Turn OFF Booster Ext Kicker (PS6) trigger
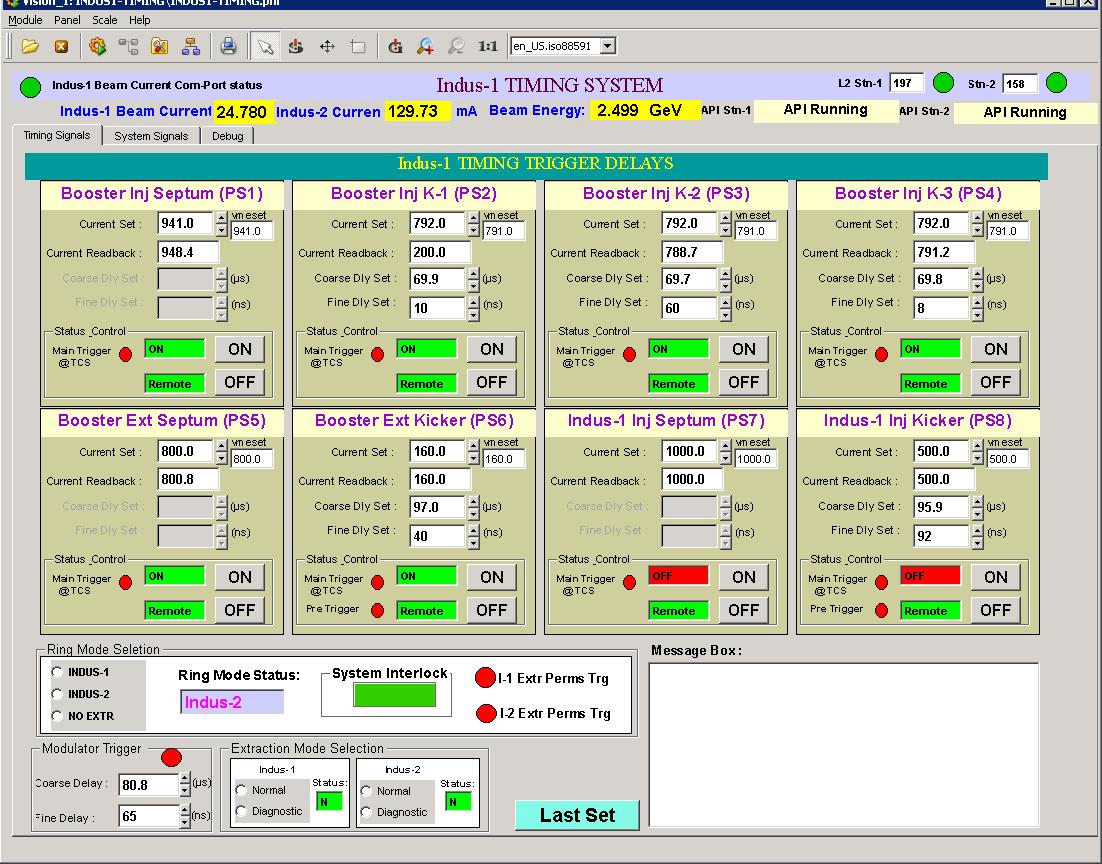This screenshot has height=864, width=1102. [491, 610]
